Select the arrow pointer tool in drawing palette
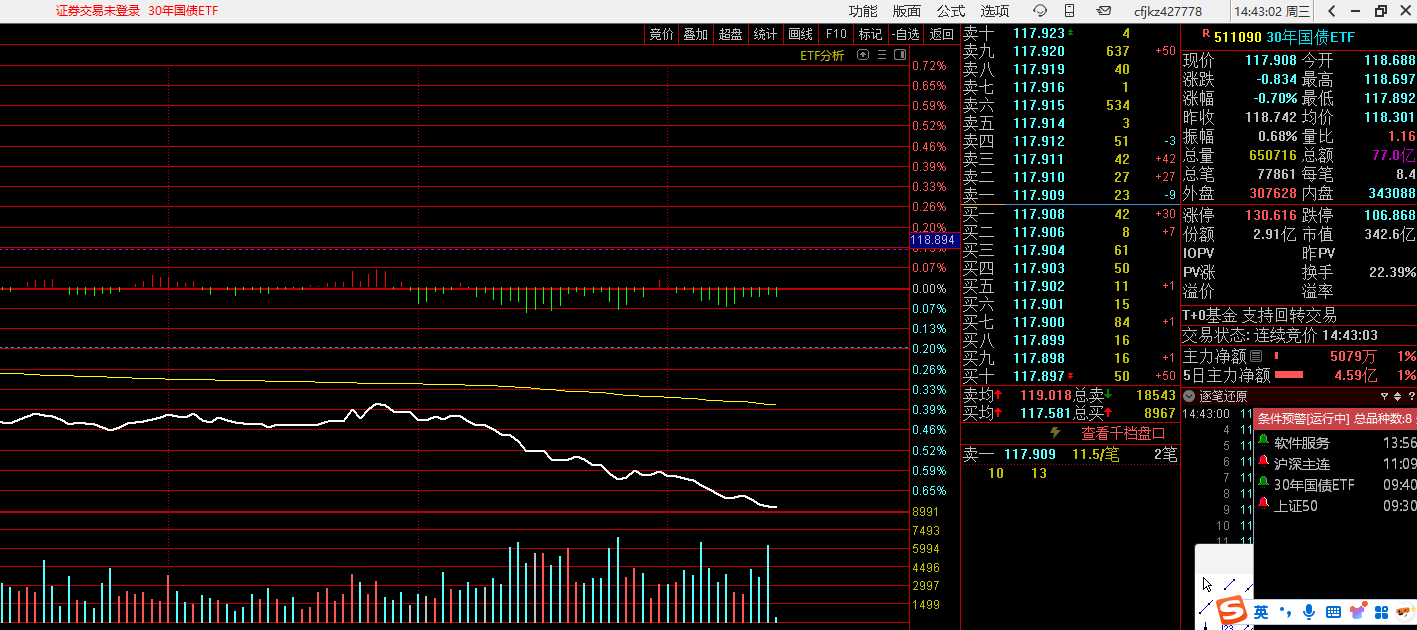The image size is (1417, 630). tap(1207, 585)
